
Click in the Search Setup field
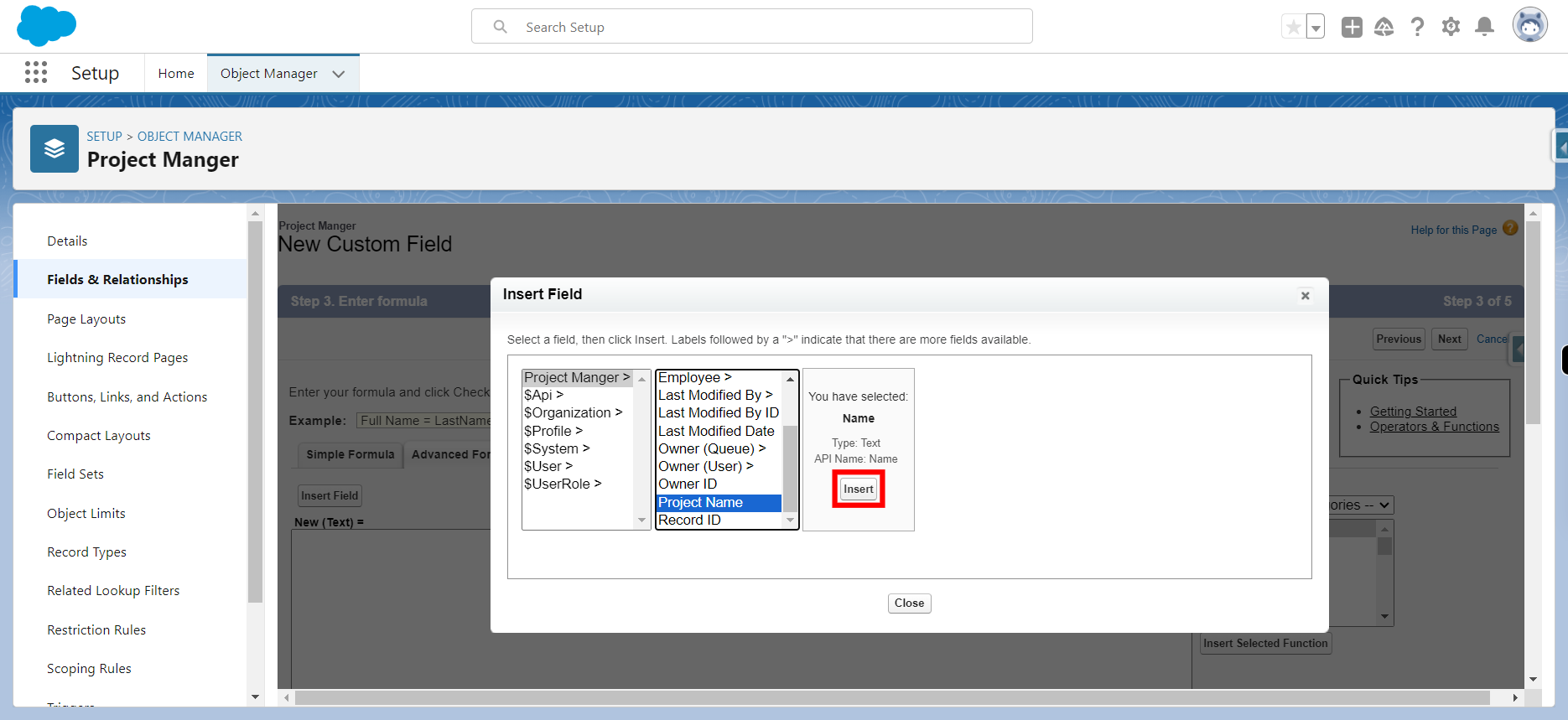click(x=752, y=27)
